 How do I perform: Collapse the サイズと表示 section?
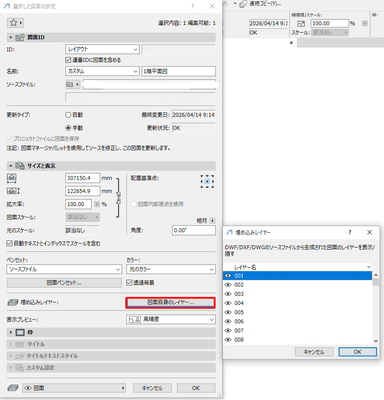point(11,166)
